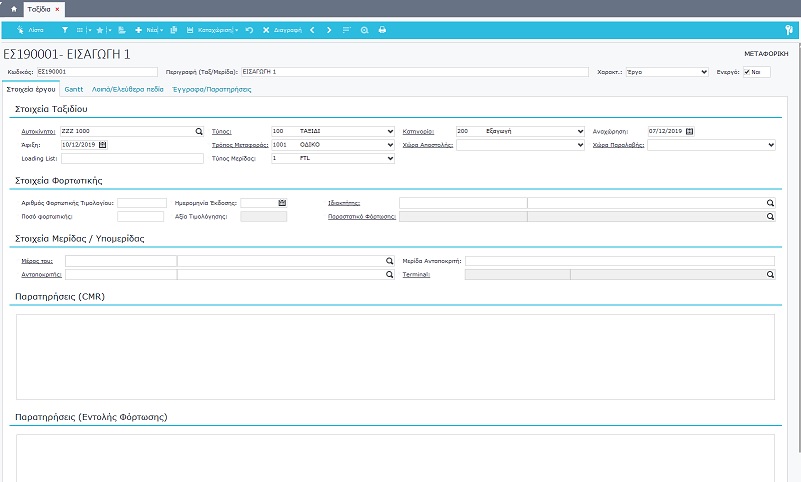
Task: Open the Χαρακτ. Έργο dropdown
Action: point(704,72)
